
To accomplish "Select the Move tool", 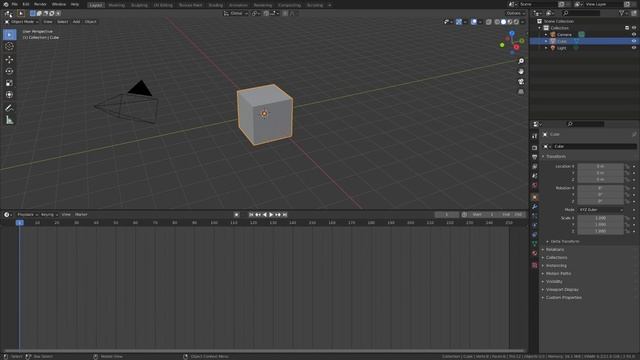I will pos(9,60).
